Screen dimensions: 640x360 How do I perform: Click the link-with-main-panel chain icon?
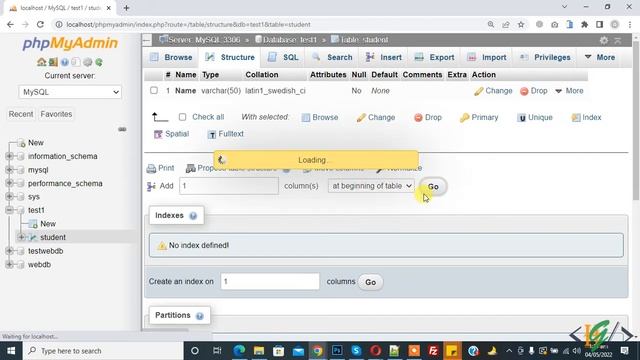click(x=122, y=129)
